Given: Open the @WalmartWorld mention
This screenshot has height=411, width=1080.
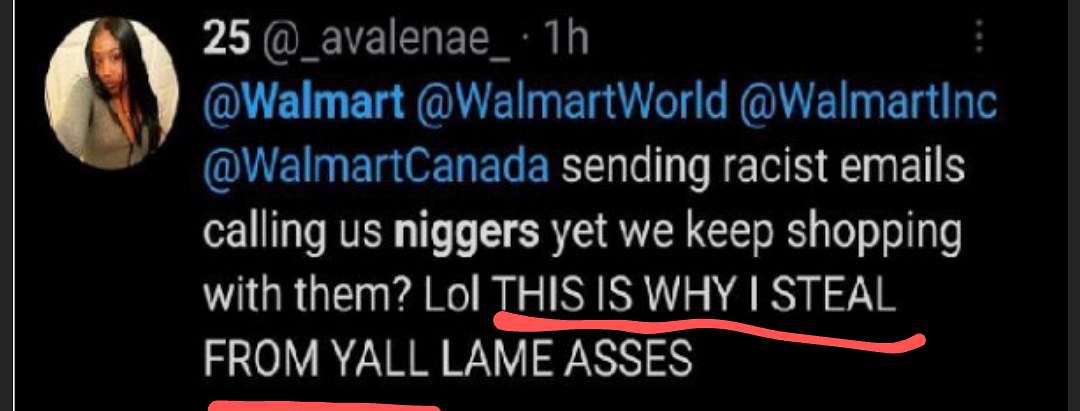Looking at the screenshot, I should click(x=570, y=104).
